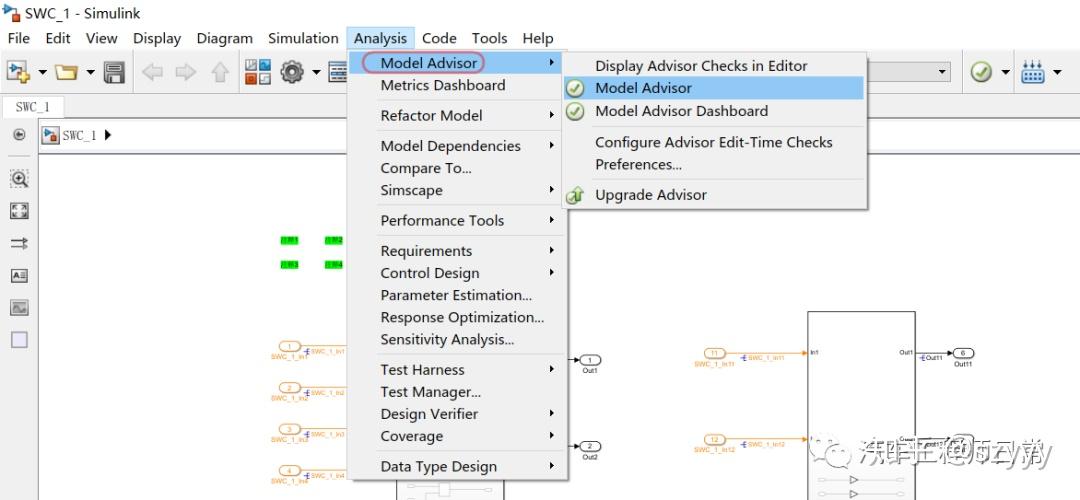This screenshot has height=500, width=1080.
Task: Click the Area box palette icon
Action: pos(19,339)
